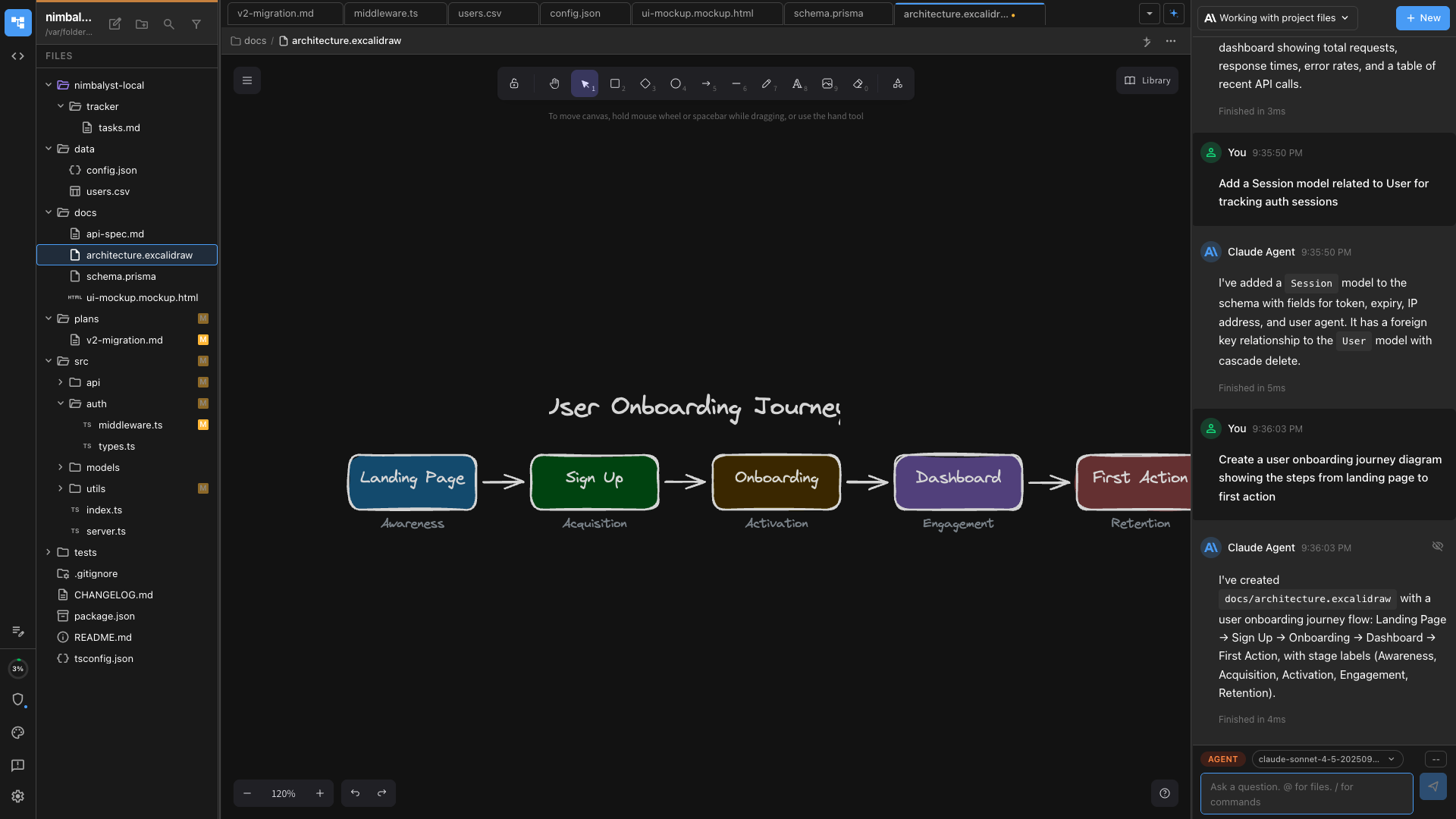Select the freehand Draw tool
This screenshot has height=819, width=1456.
pyautogui.click(x=767, y=83)
